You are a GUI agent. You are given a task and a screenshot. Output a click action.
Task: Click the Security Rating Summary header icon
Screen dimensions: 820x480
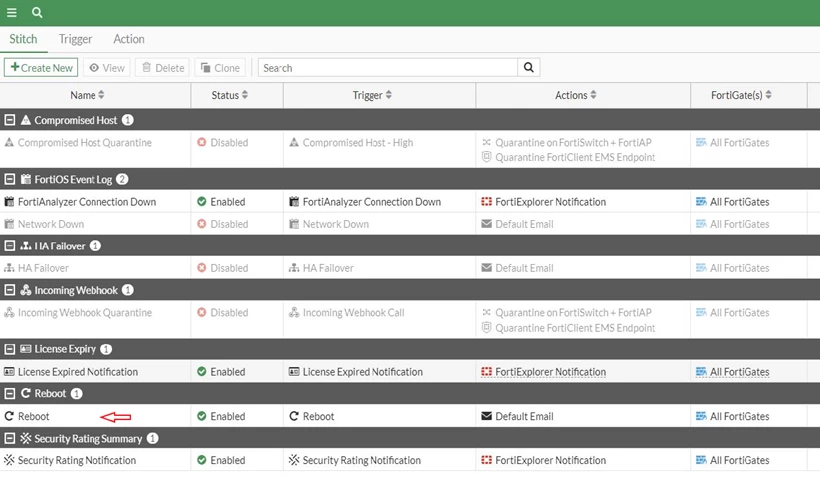tap(26, 438)
